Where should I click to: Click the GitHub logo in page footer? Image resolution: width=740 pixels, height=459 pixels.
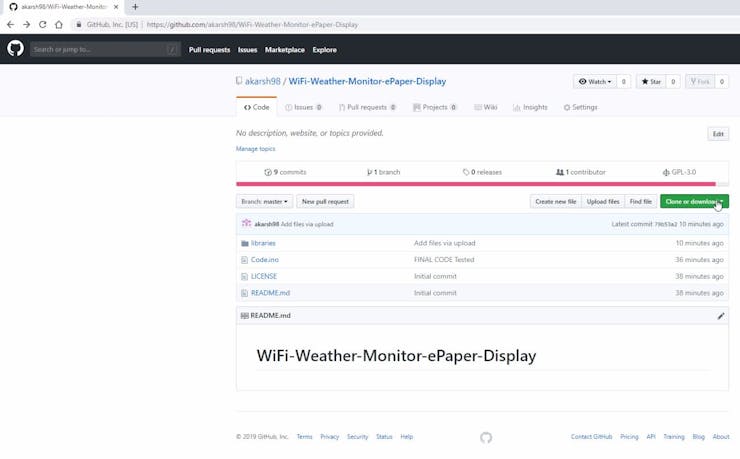[486, 437]
